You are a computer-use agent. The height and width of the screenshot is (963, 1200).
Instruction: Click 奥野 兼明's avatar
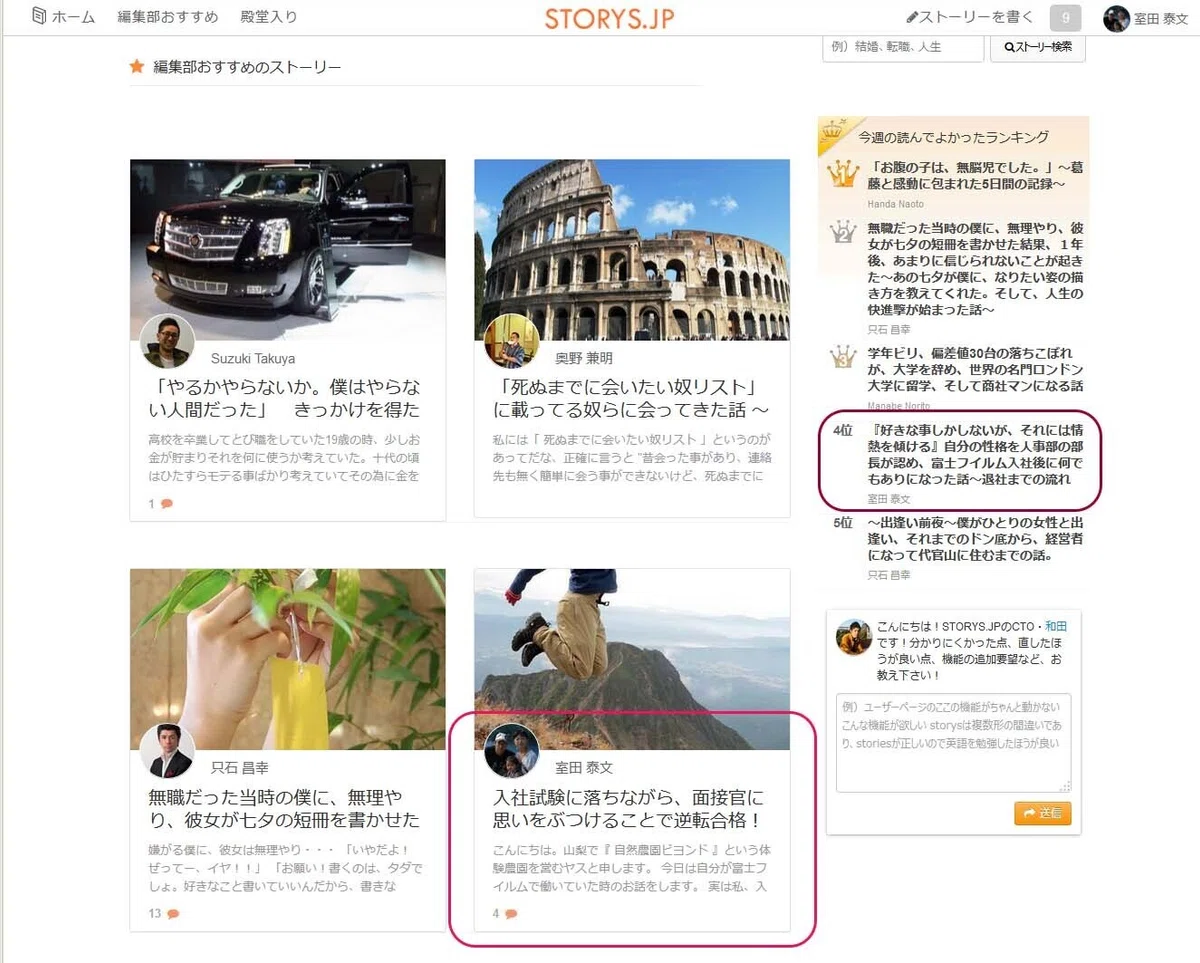click(511, 342)
